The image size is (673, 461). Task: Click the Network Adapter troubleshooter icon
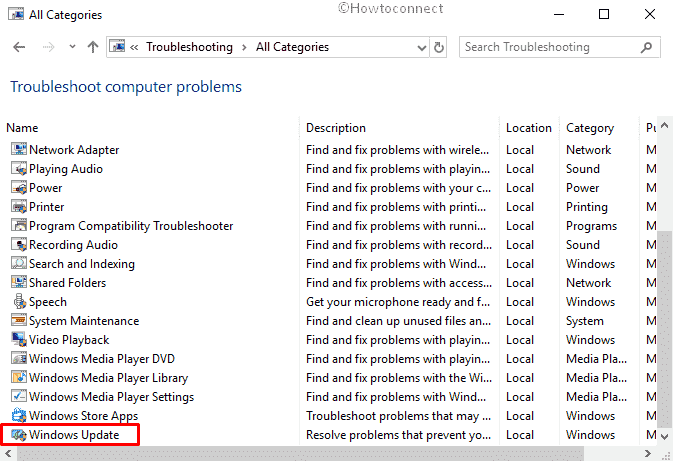19,149
